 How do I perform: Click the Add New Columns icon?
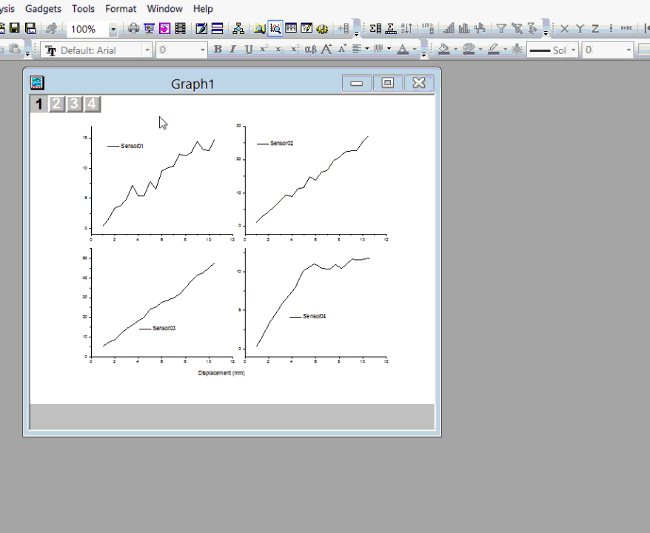[x=344, y=28]
